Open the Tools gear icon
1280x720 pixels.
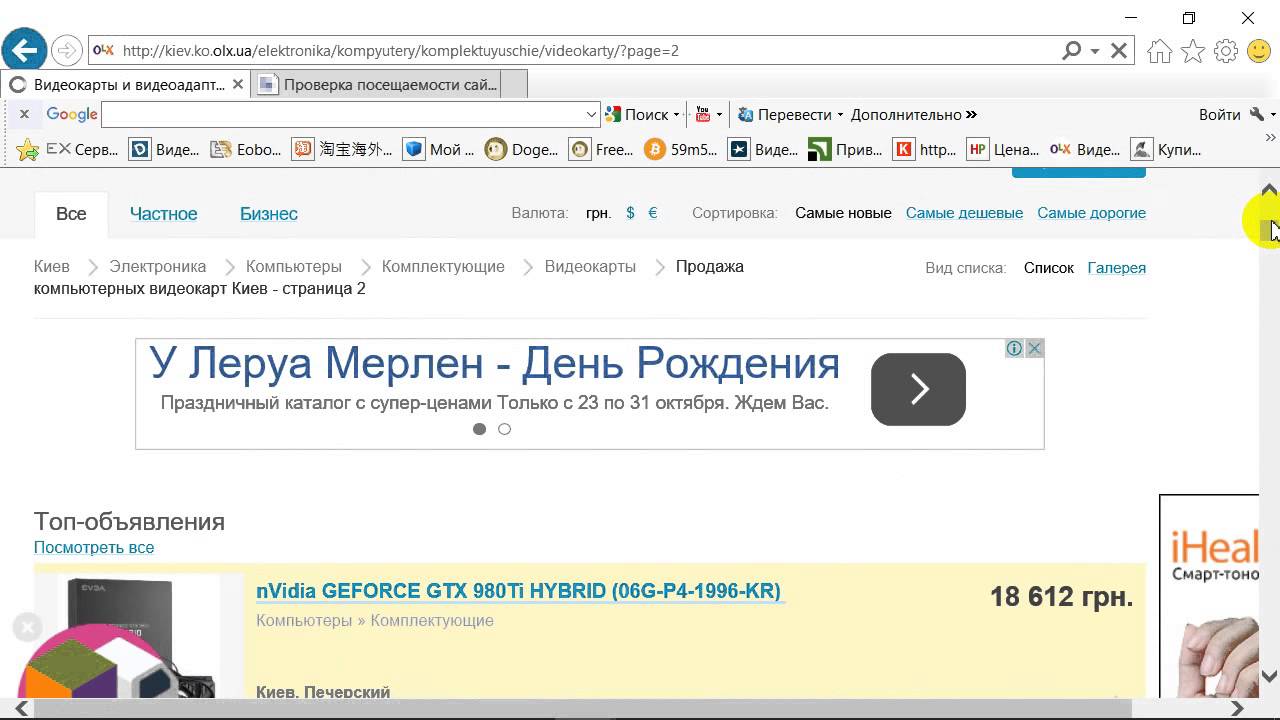coord(1226,51)
